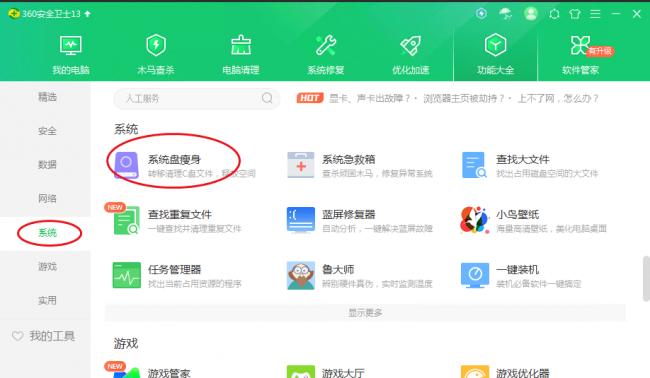Click the search magnifier icon
The width and height of the screenshot is (650, 378).
point(267,98)
